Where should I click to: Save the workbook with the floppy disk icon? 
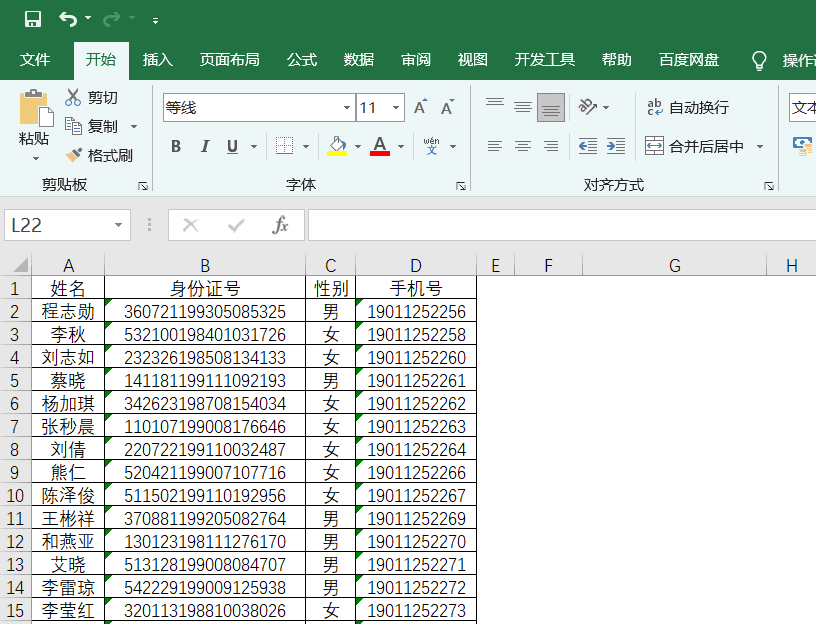pos(33,19)
